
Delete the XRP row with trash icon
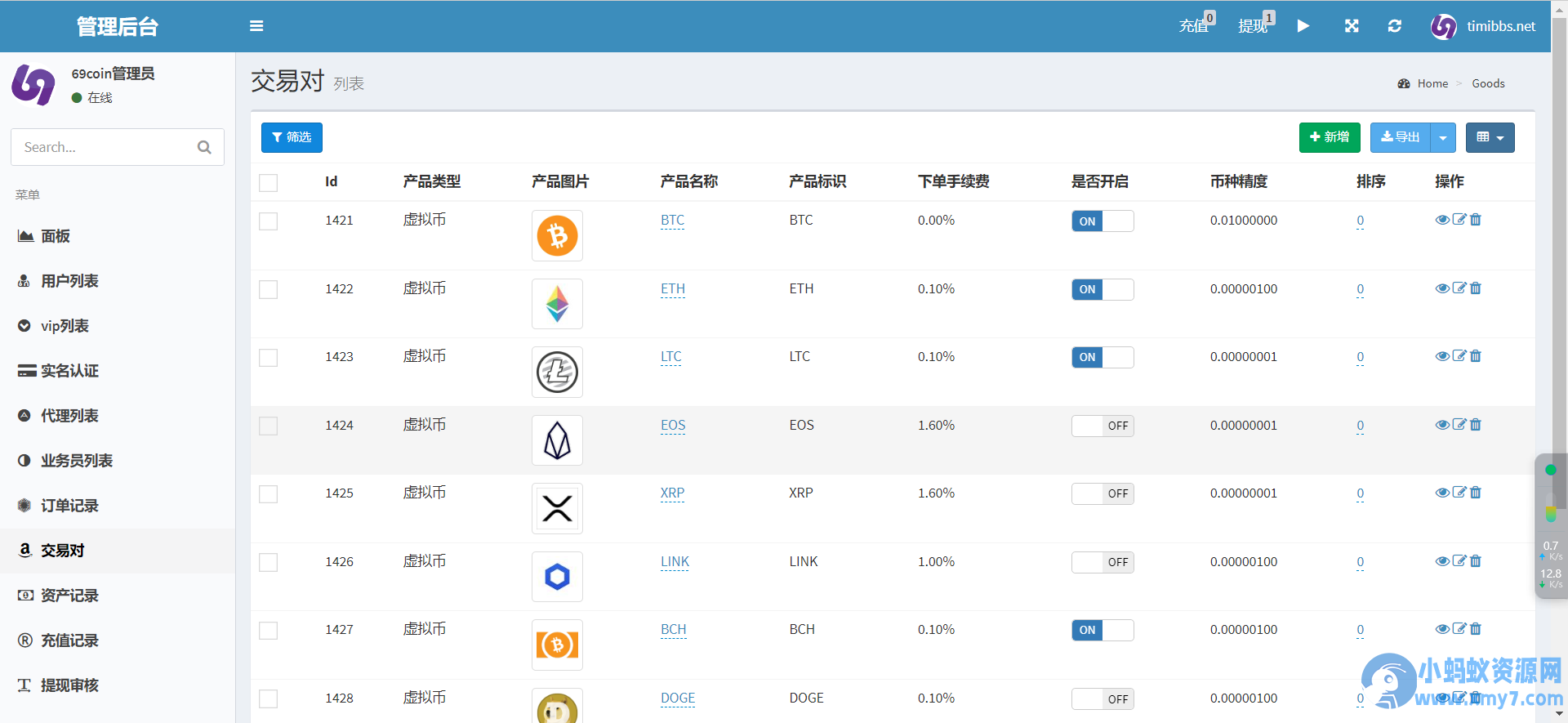pos(1476,493)
